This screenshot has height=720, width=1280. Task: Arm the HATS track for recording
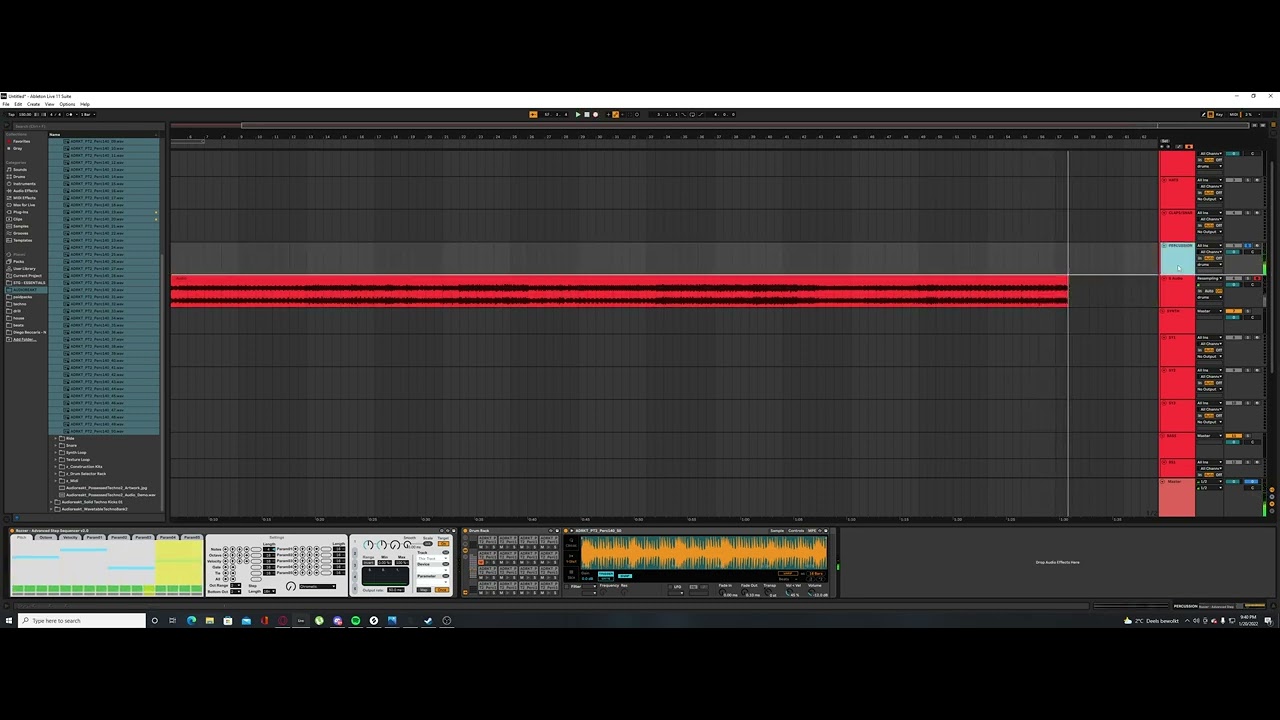[1257, 180]
